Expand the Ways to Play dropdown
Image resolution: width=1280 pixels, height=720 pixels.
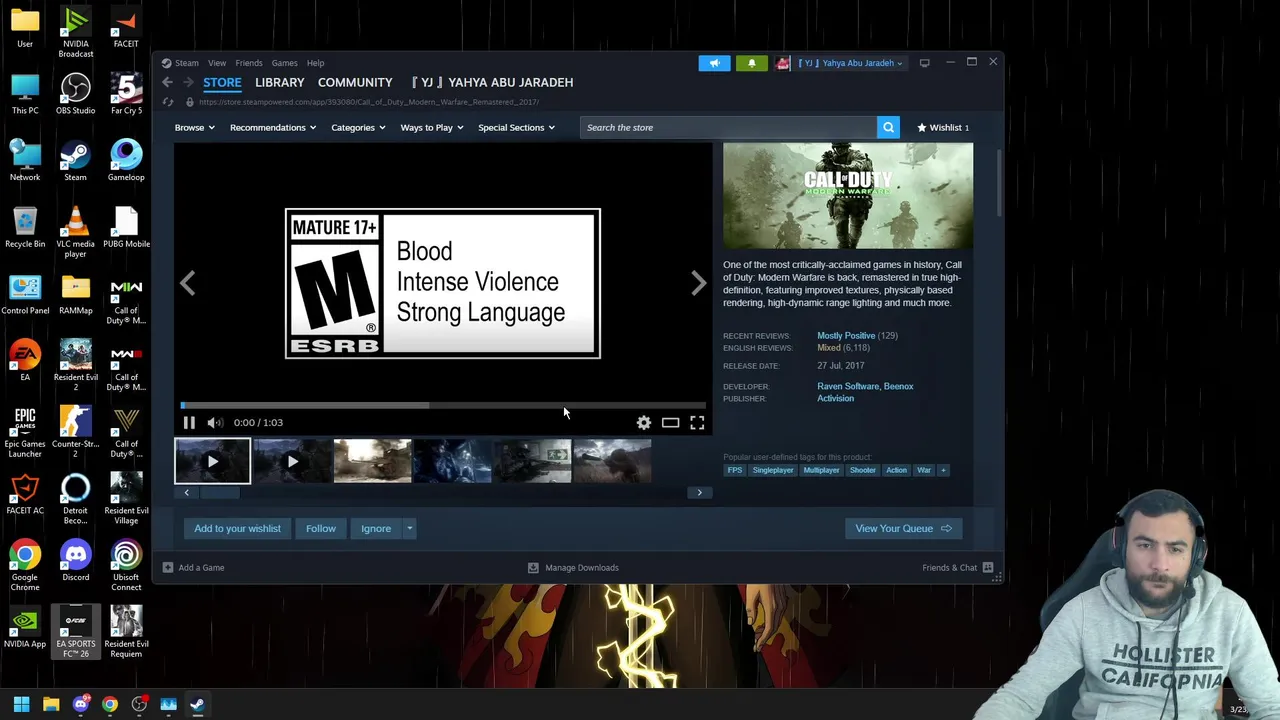(x=431, y=127)
